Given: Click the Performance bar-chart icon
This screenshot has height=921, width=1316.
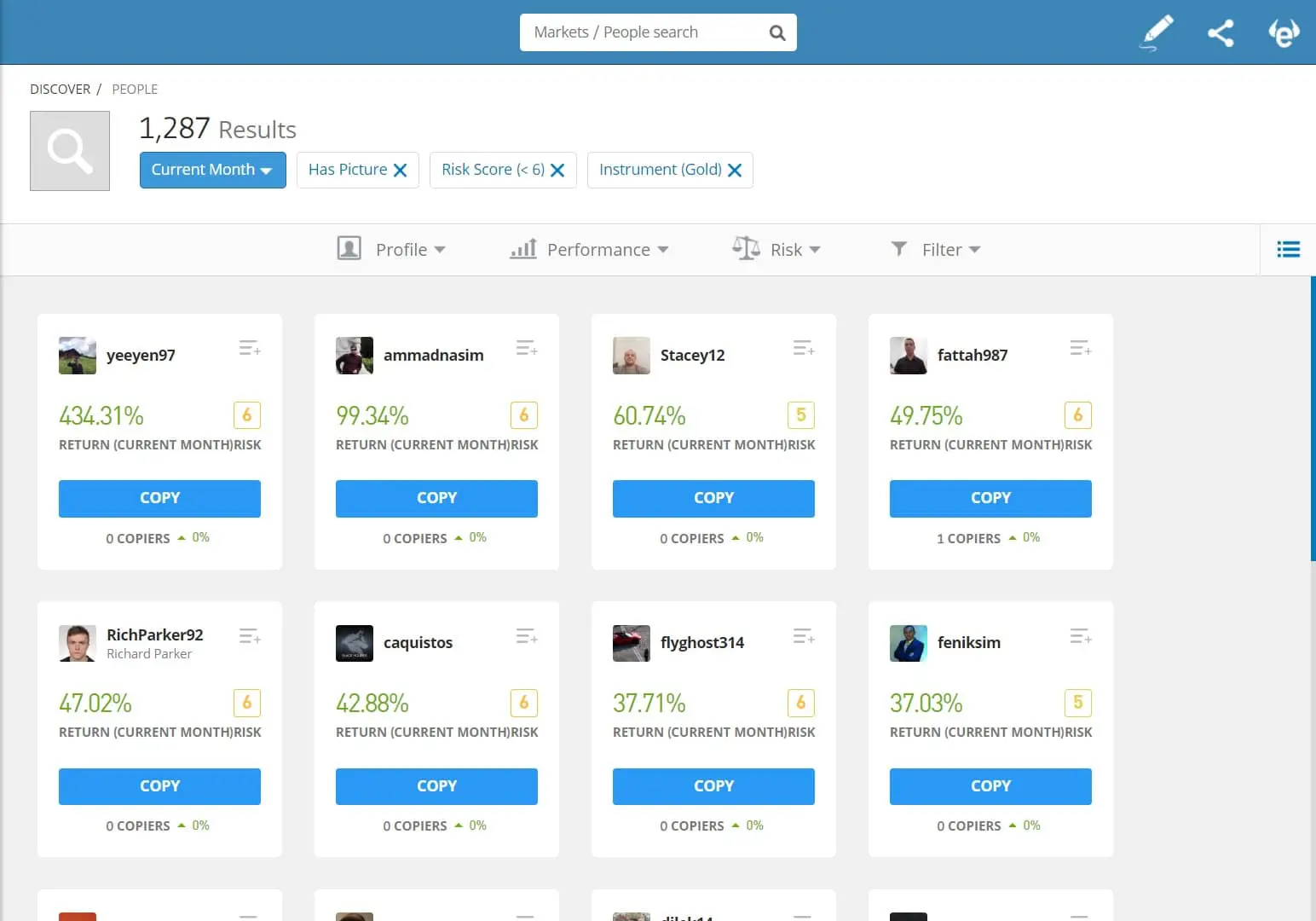Looking at the screenshot, I should click(522, 249).
